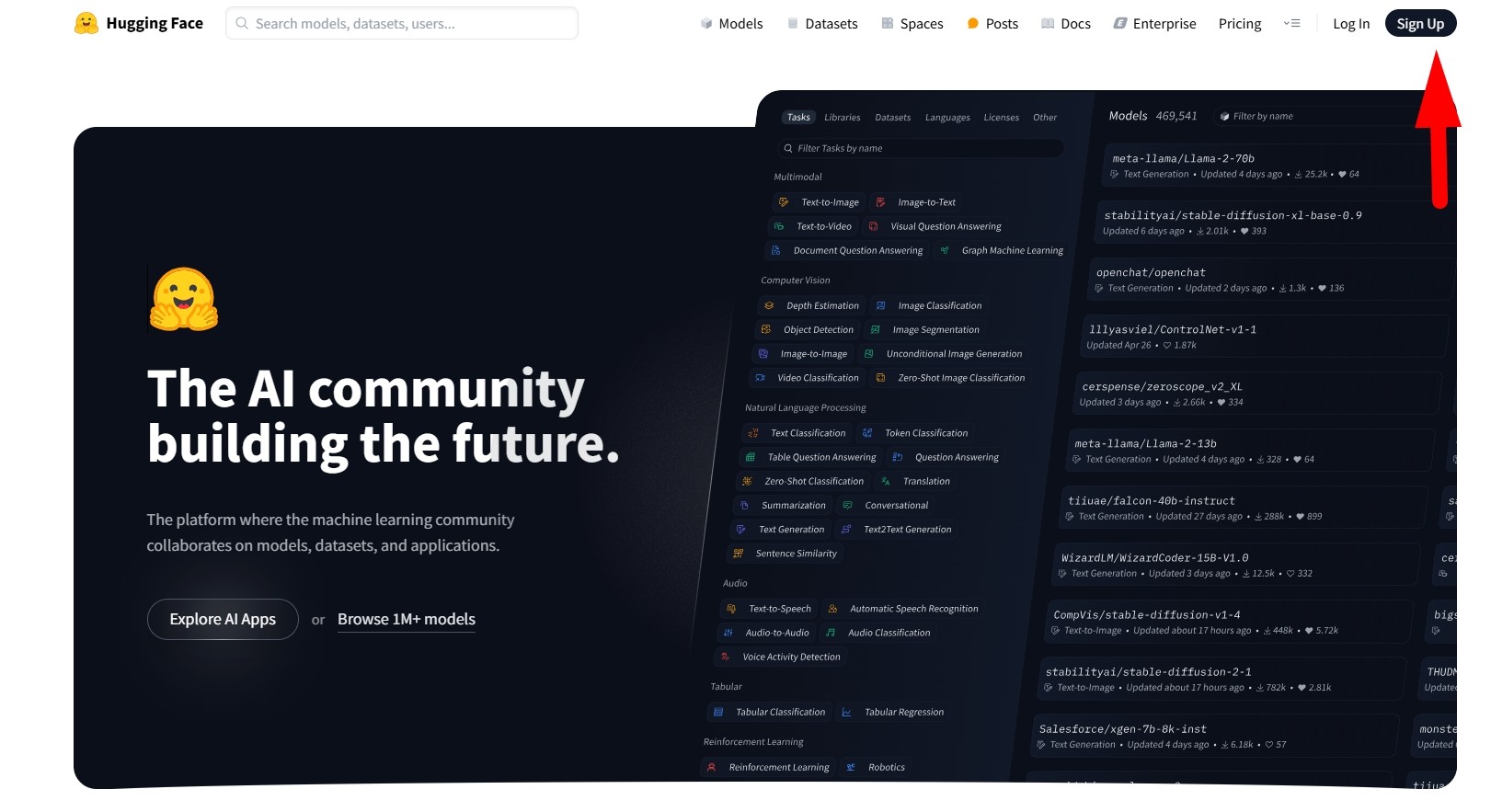Open cerspense/zeroscope_v2_XL model card
Viewport: 1491px width, 812px height.
tap(1257, 394)
